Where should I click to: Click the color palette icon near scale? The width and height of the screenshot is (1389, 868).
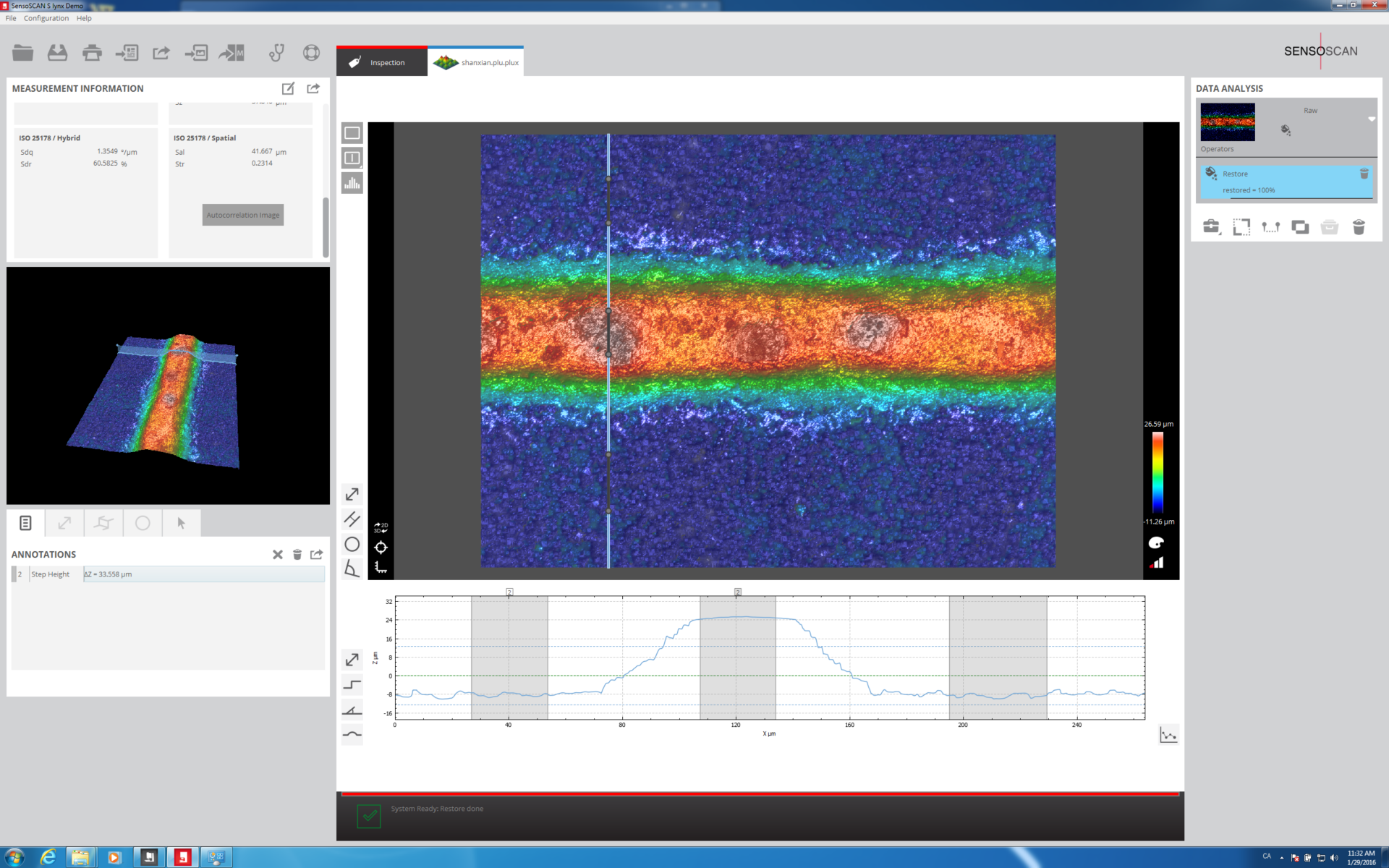pyautogui.click(x=1156, y=543)
